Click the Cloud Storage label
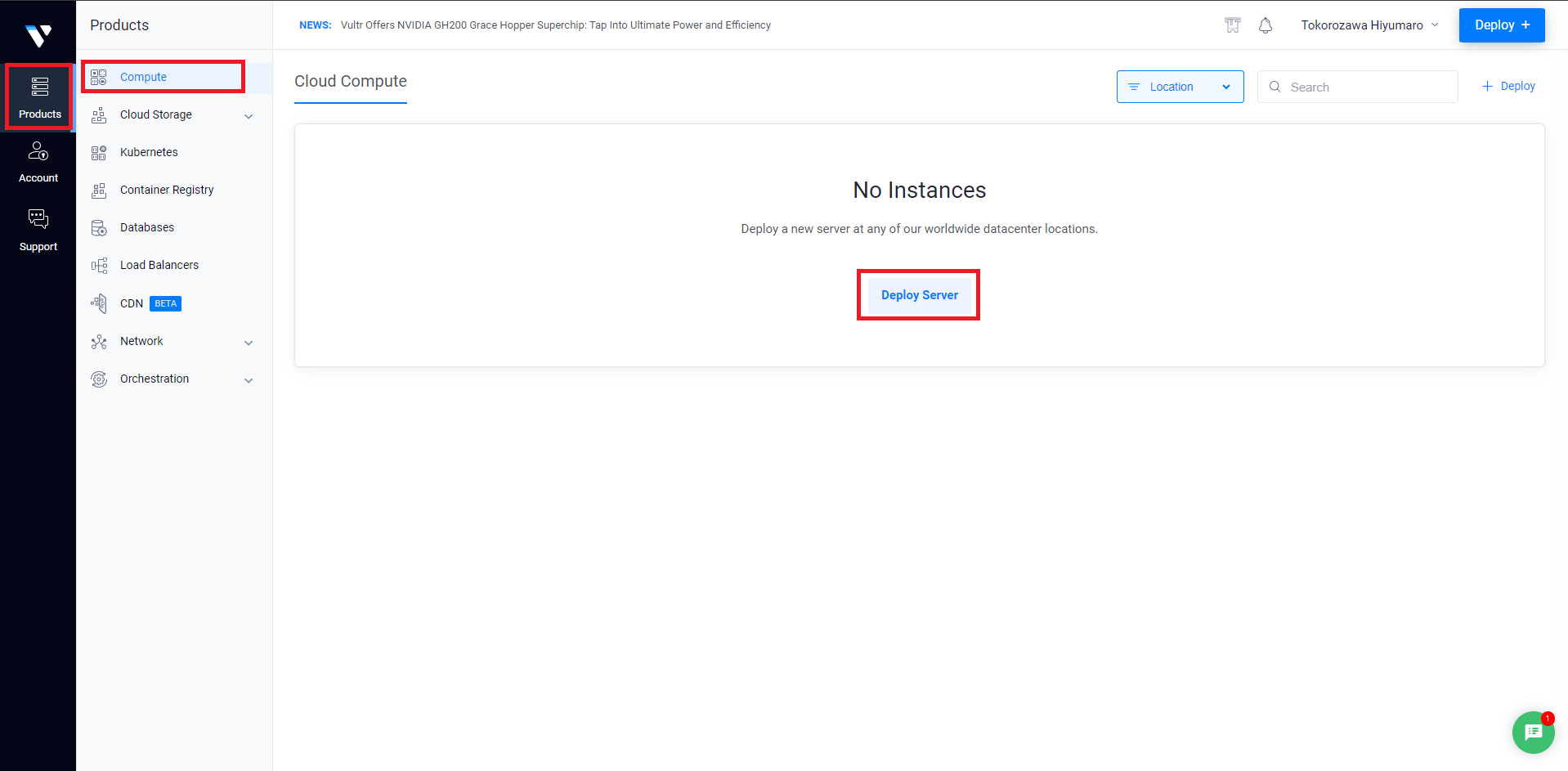The image size is (1568, 771). 156,114
